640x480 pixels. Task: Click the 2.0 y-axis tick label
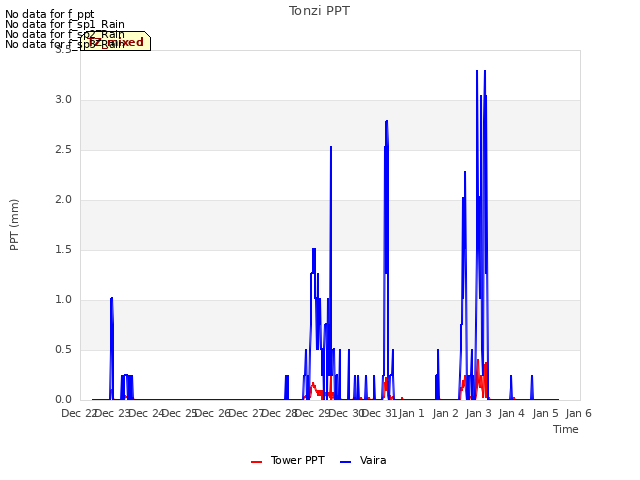(64, 200)
